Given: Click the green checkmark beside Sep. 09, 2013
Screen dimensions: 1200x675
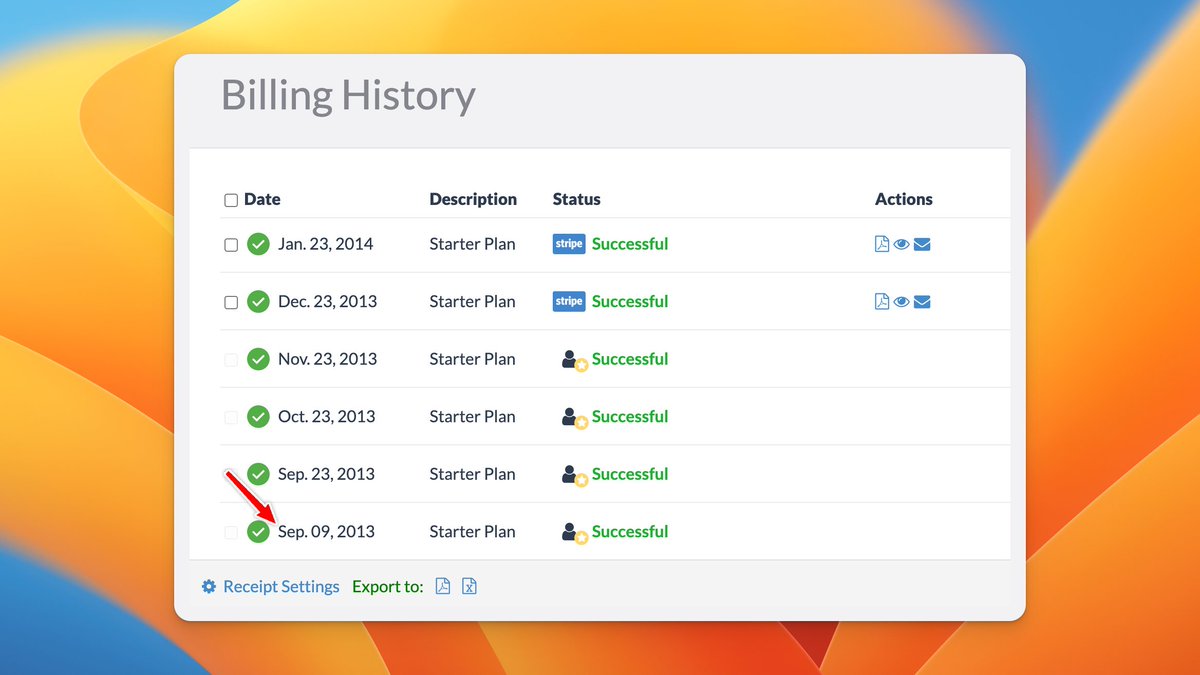Looking at the screenshot, I should tap(258, 532).
